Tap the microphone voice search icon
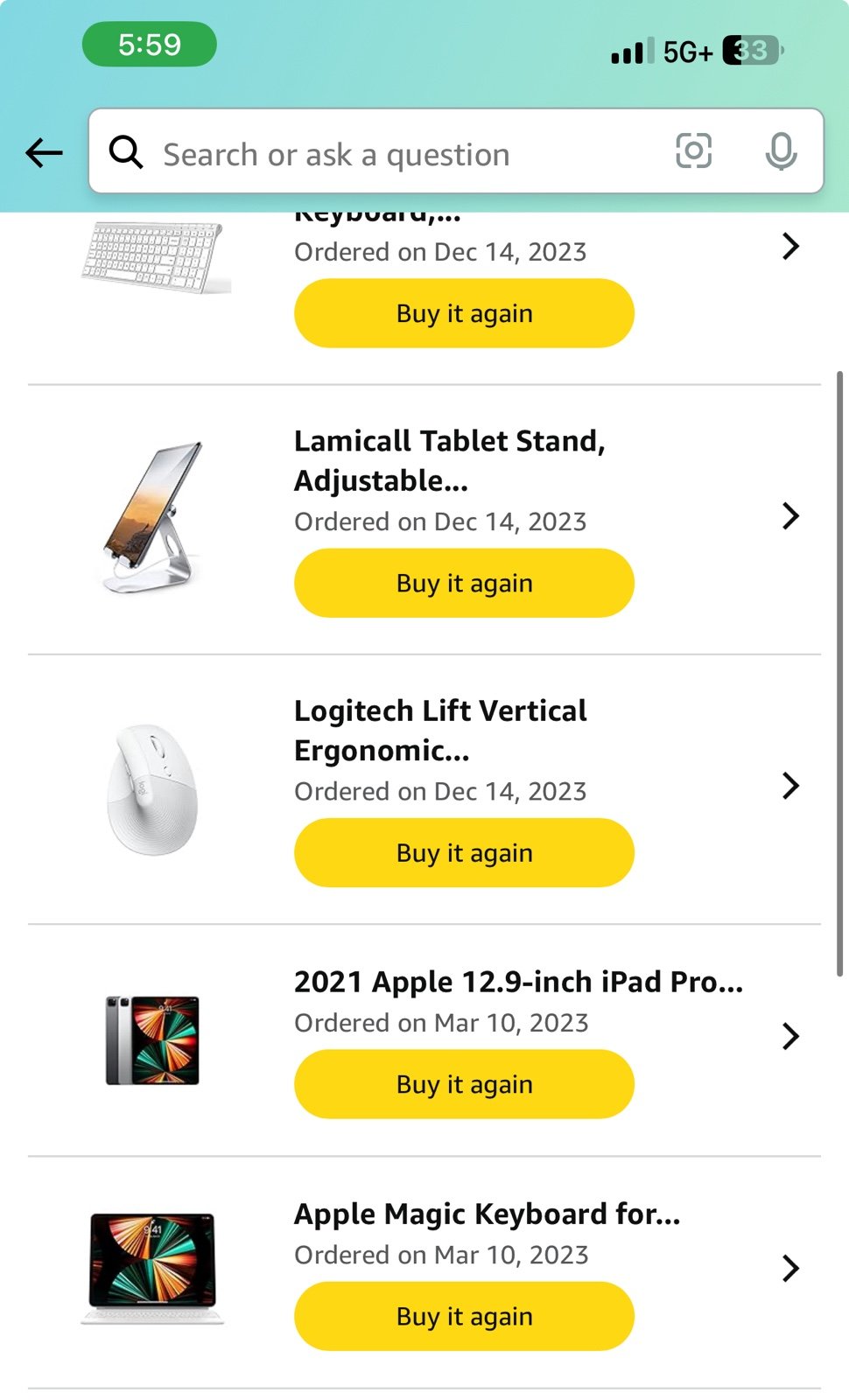Image resolution: width=849 pixels, height=1400 pixels. pos(781,152)
